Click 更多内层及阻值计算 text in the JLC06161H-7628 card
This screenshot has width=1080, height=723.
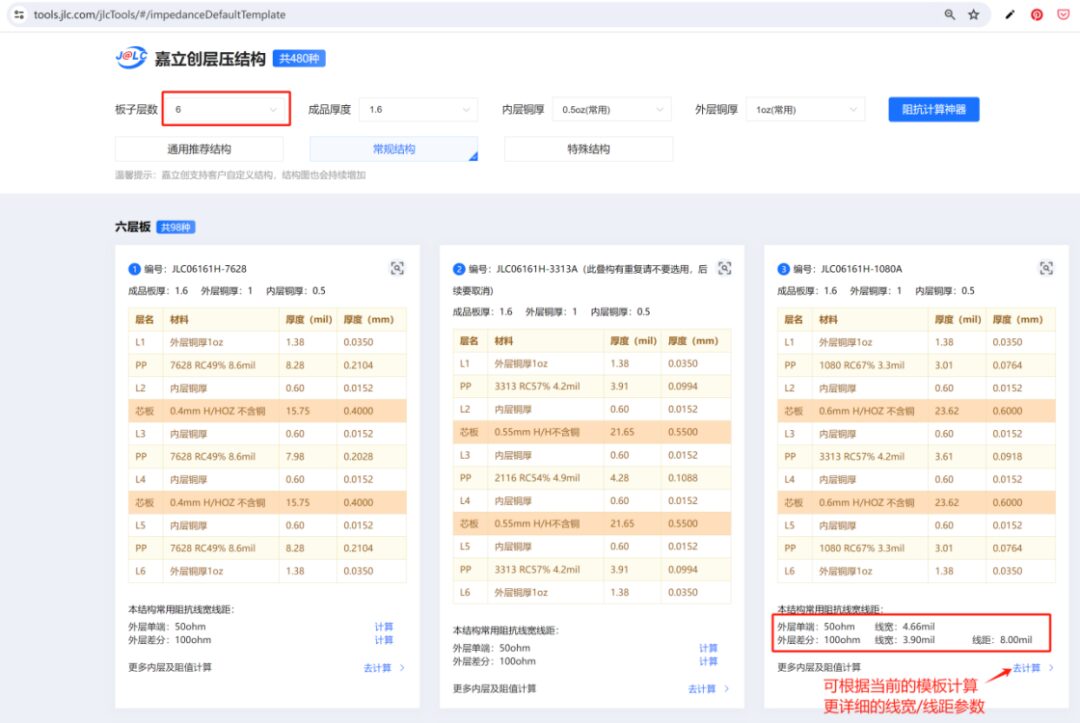click(x=170, y=667)
